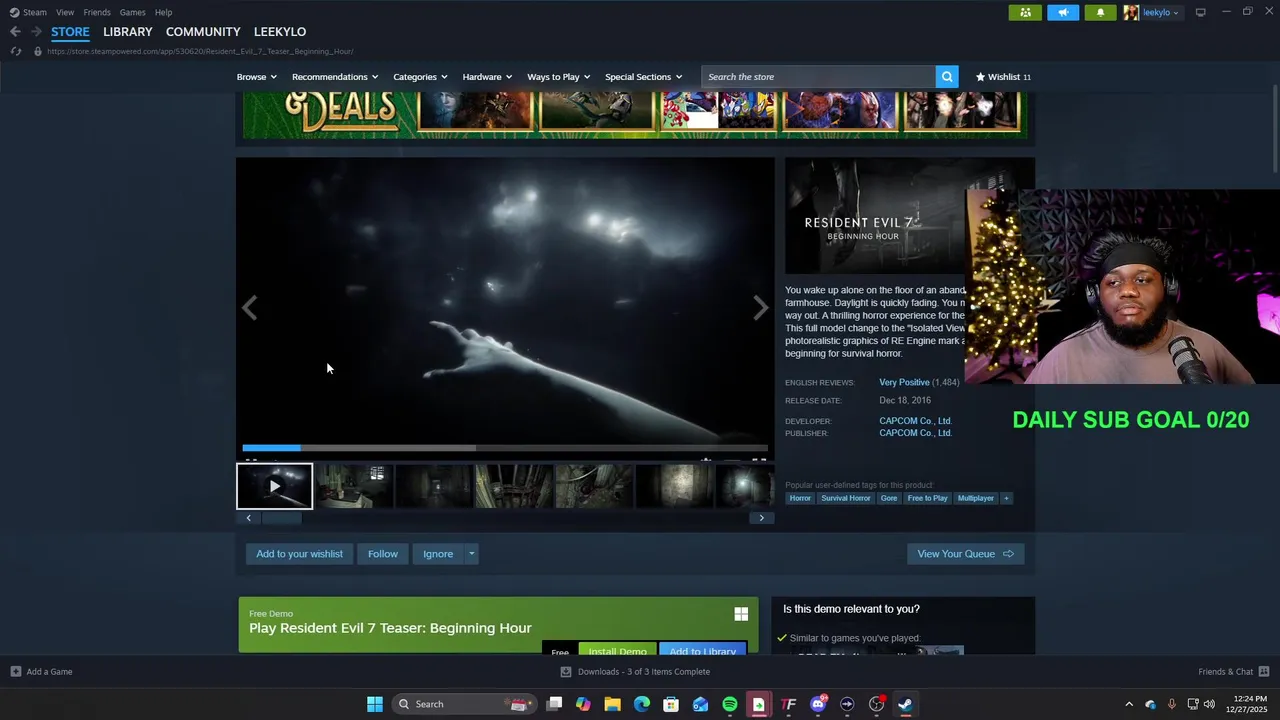The image size is (1280, 720).
Task: Show hidden system tray icons
Action: [x=1129, y=704]
